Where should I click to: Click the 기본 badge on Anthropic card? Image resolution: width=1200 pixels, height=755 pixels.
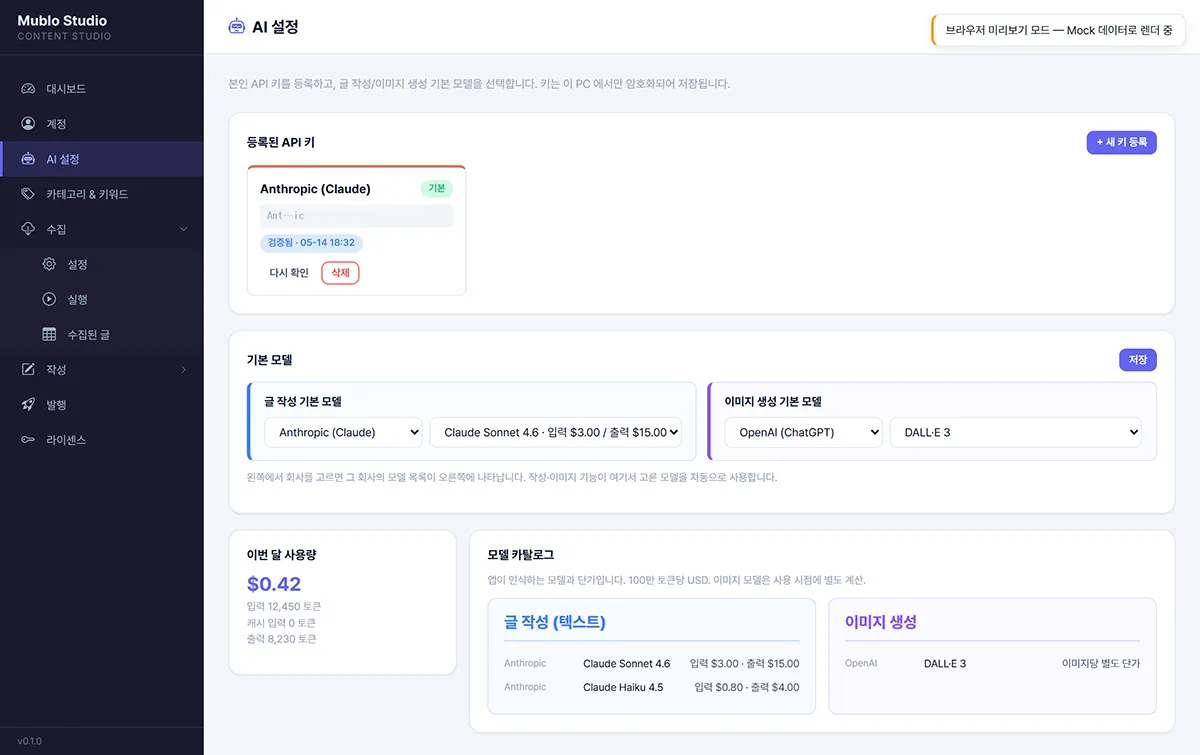[437, 188]
